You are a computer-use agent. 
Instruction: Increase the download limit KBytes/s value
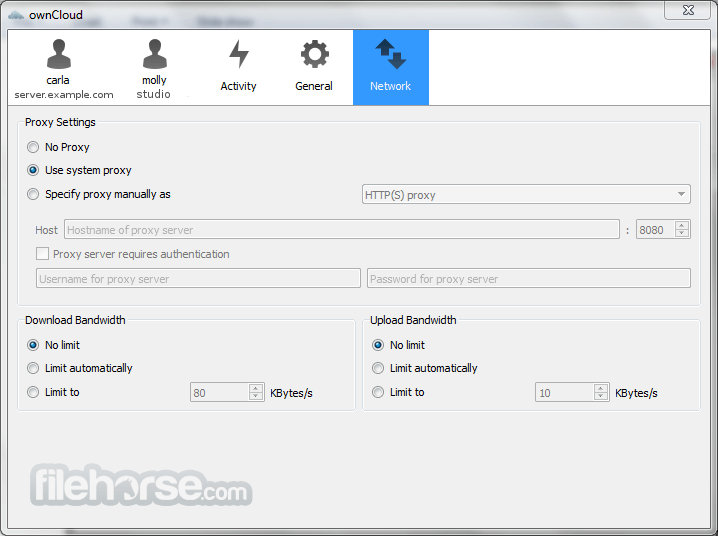click(x=256, y=389)
